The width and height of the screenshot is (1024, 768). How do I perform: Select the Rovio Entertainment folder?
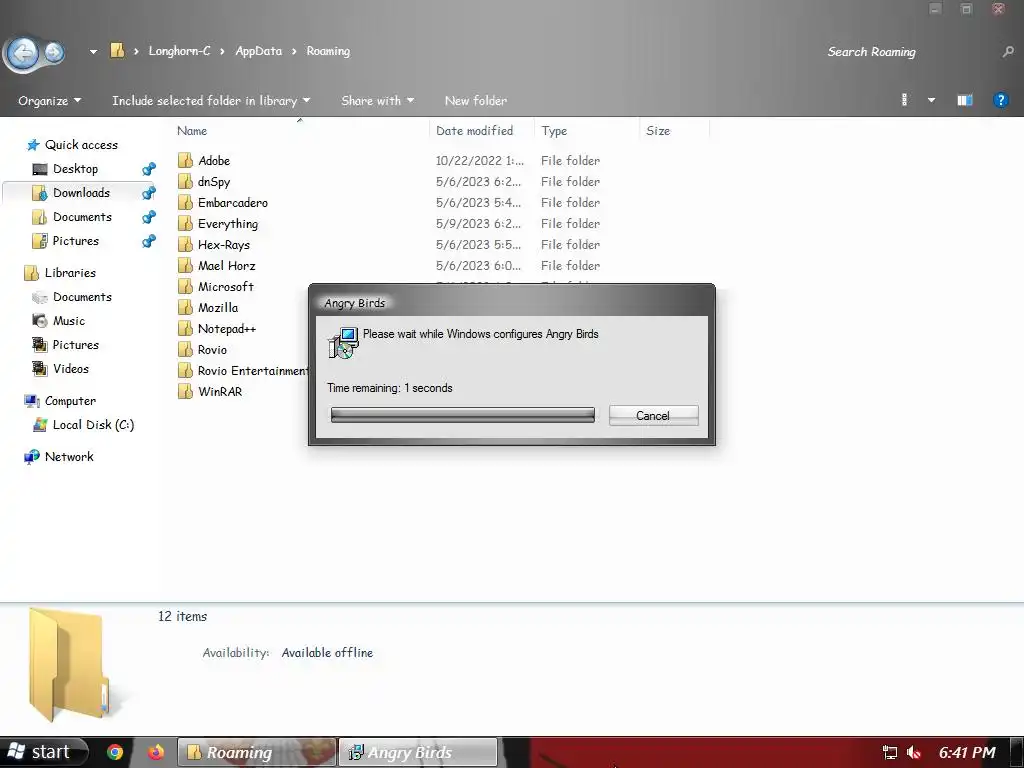243,370
